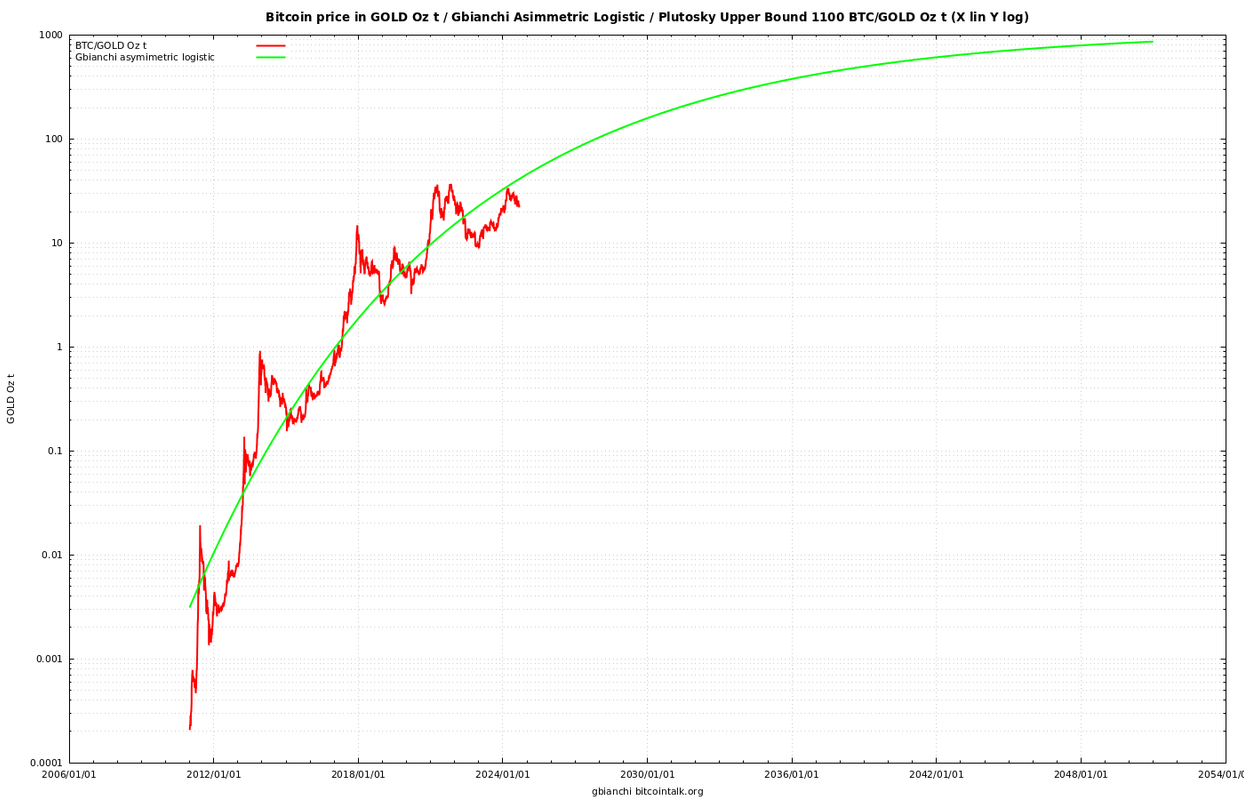Click the x-axis date 2030/01/01
This screenshot has width=1244, height=800.
647,774
